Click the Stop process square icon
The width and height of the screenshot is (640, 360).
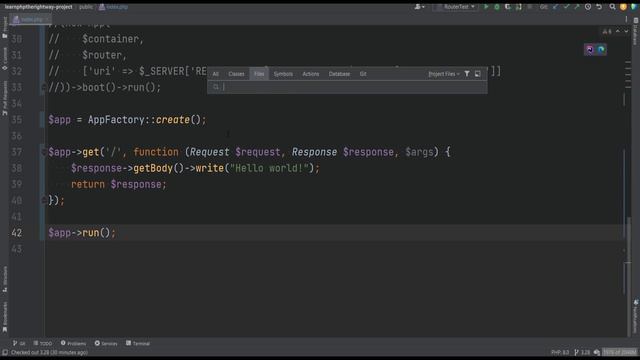pos(529,7)
